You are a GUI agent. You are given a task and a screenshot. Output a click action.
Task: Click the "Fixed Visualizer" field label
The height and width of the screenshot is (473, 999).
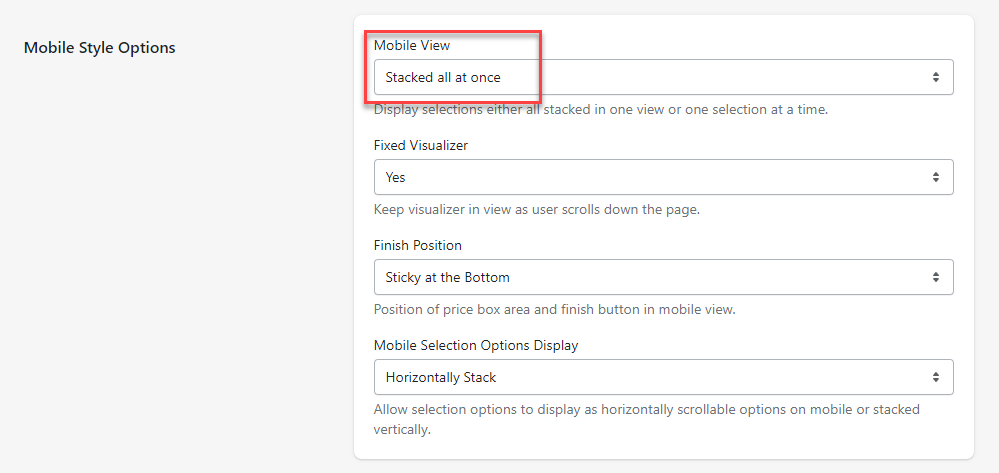click(421, 145)
